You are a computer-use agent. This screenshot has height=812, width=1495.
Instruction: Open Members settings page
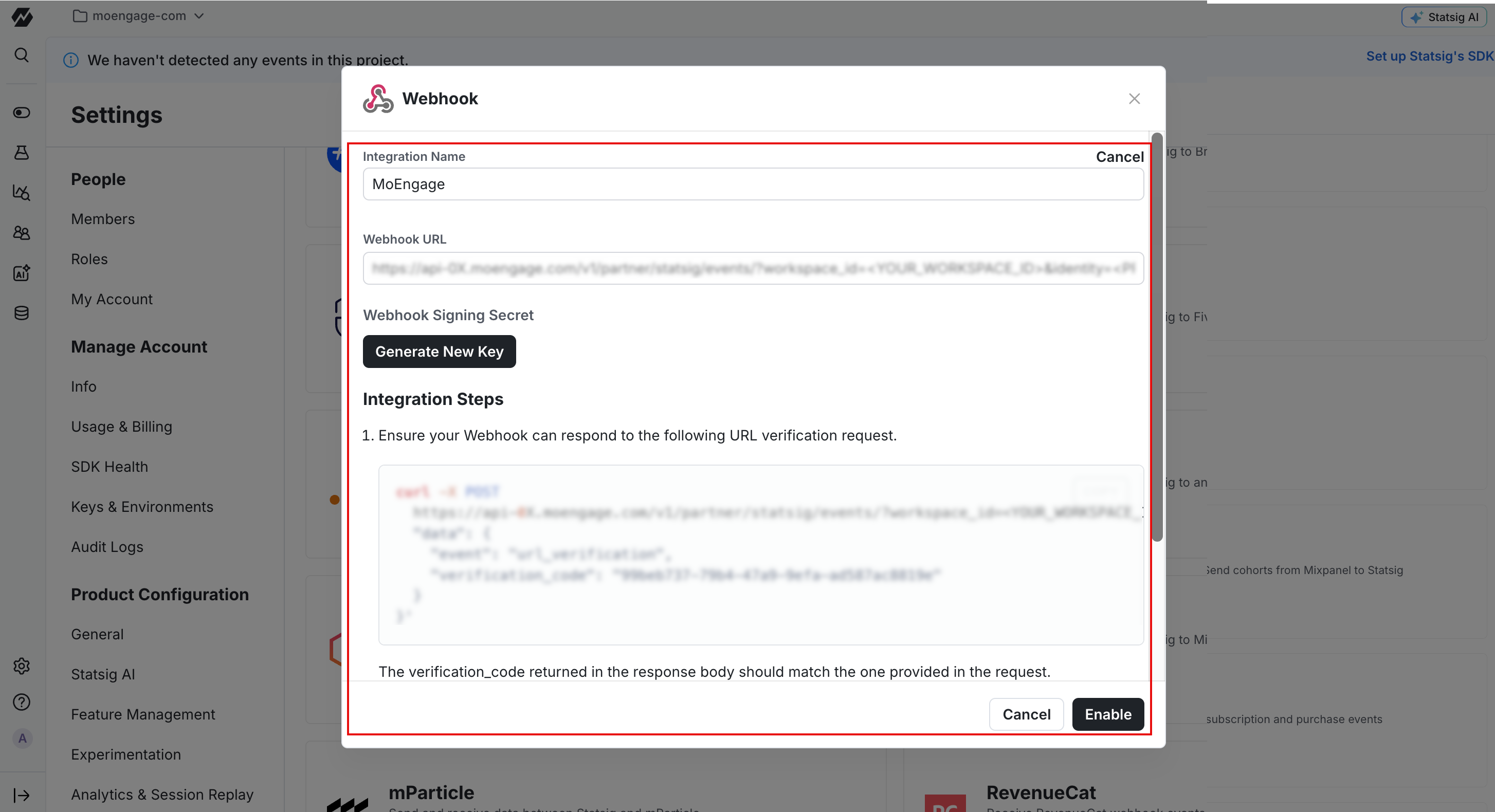[x=103, y=218]
